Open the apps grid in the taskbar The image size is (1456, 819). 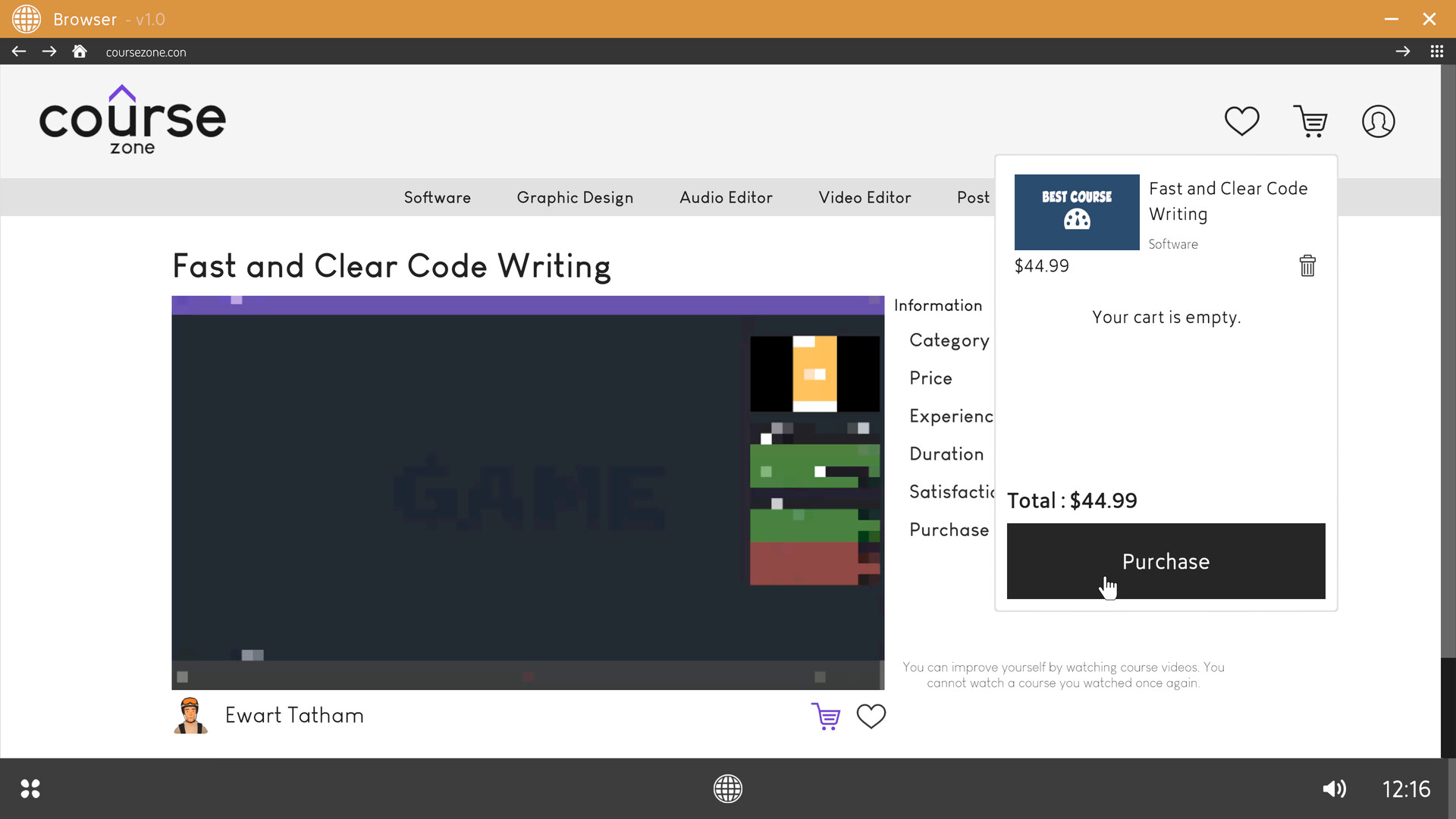pyautogui.click(x=31, y=789)
